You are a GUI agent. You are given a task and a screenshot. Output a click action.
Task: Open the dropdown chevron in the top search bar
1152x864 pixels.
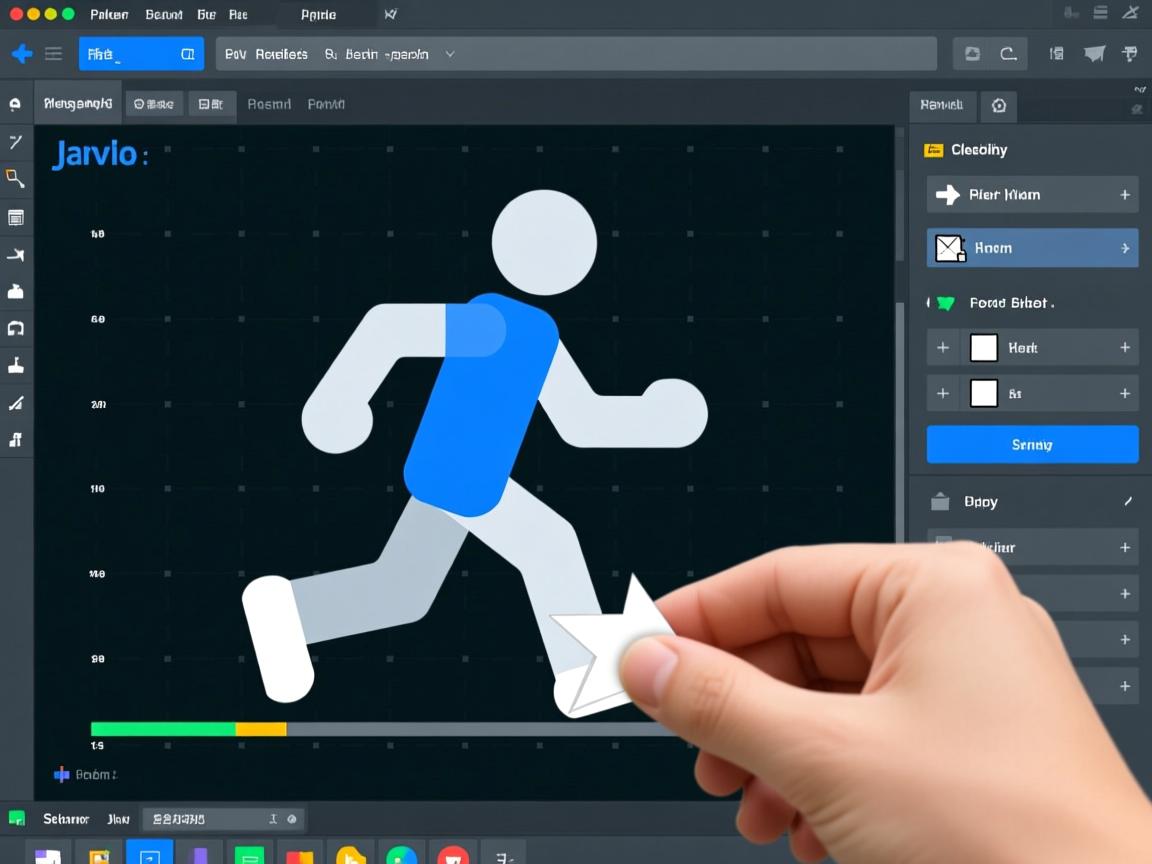(x=450, y=54)
